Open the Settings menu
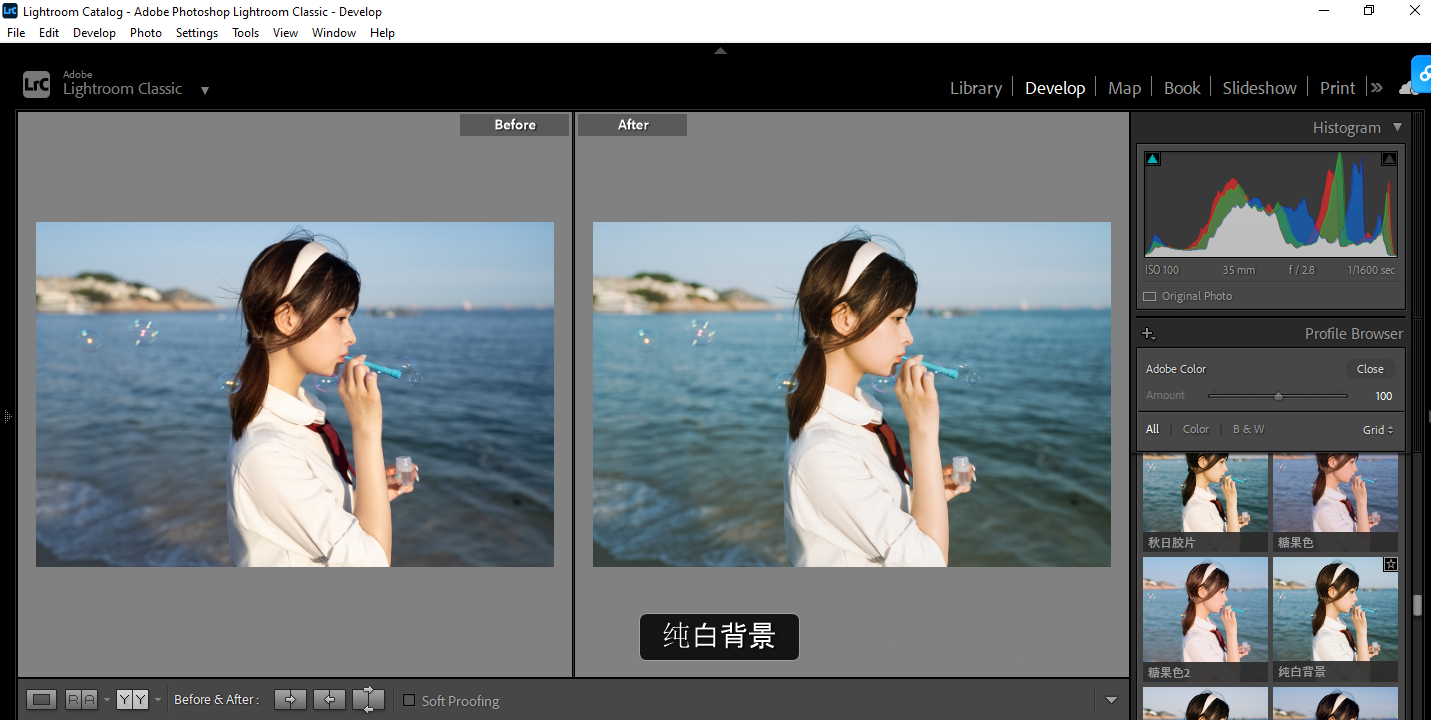The width and height of the screenshot is (1431, 720). [196, 33]
